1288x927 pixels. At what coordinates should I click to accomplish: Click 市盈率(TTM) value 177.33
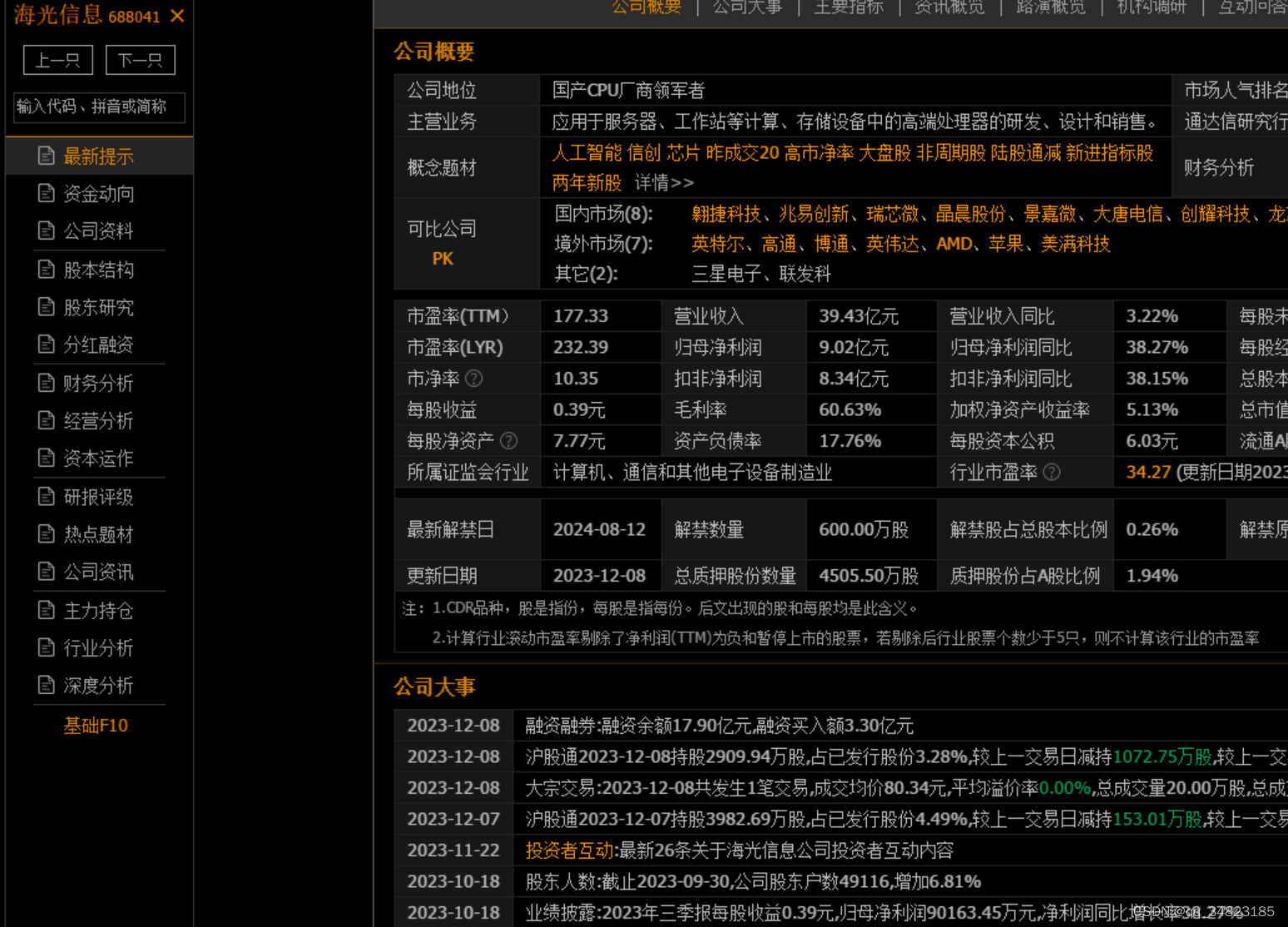point(581,316)
